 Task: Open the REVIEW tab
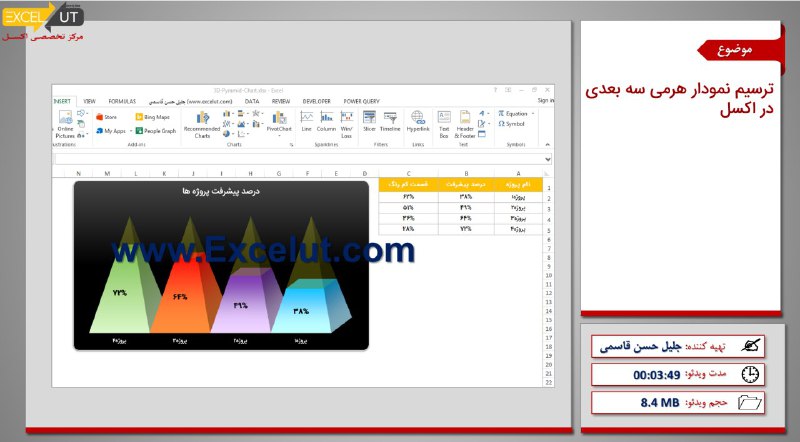point(281,101)
